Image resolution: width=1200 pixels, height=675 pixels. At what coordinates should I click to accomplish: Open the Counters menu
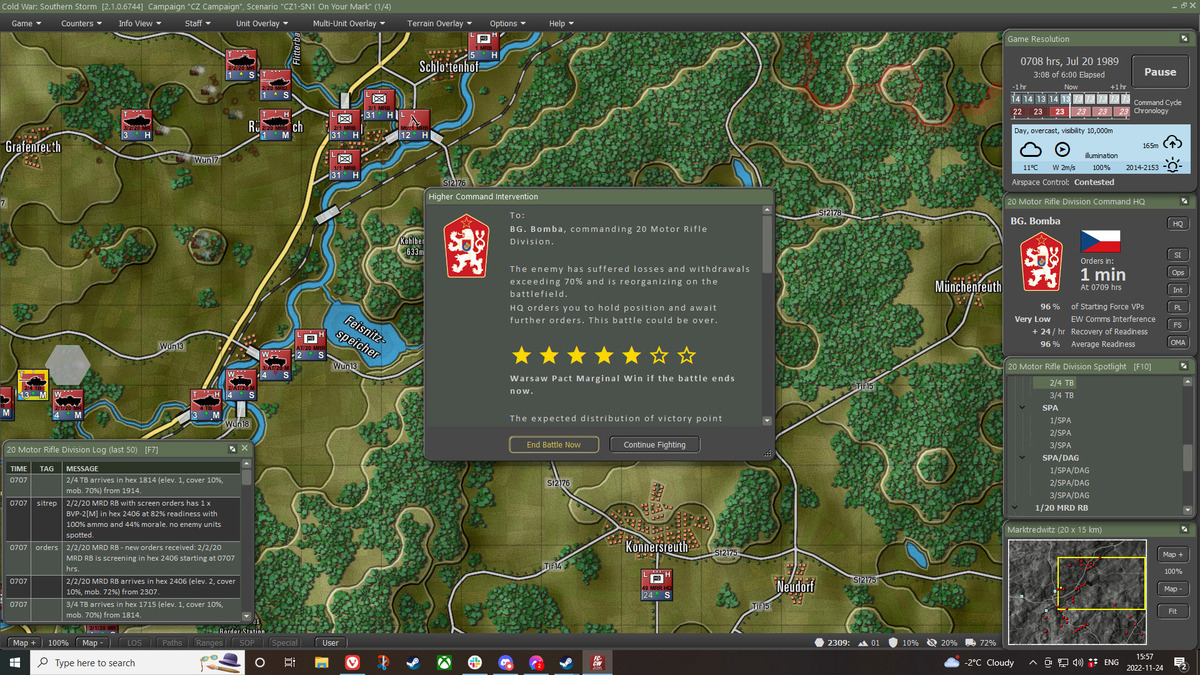81,23
